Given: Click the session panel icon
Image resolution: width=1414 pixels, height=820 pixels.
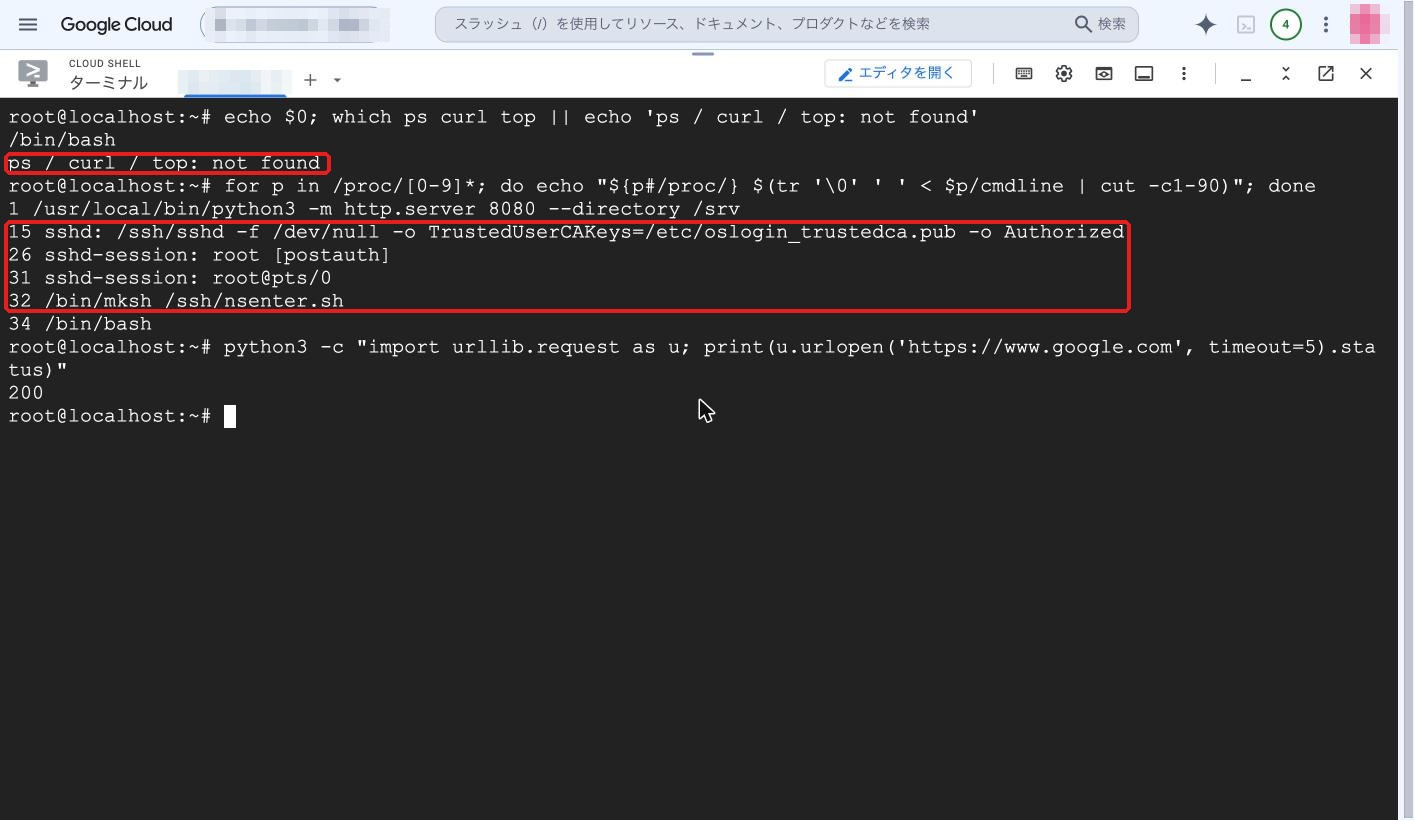Looking at the screenshot, I should 1144,73.
